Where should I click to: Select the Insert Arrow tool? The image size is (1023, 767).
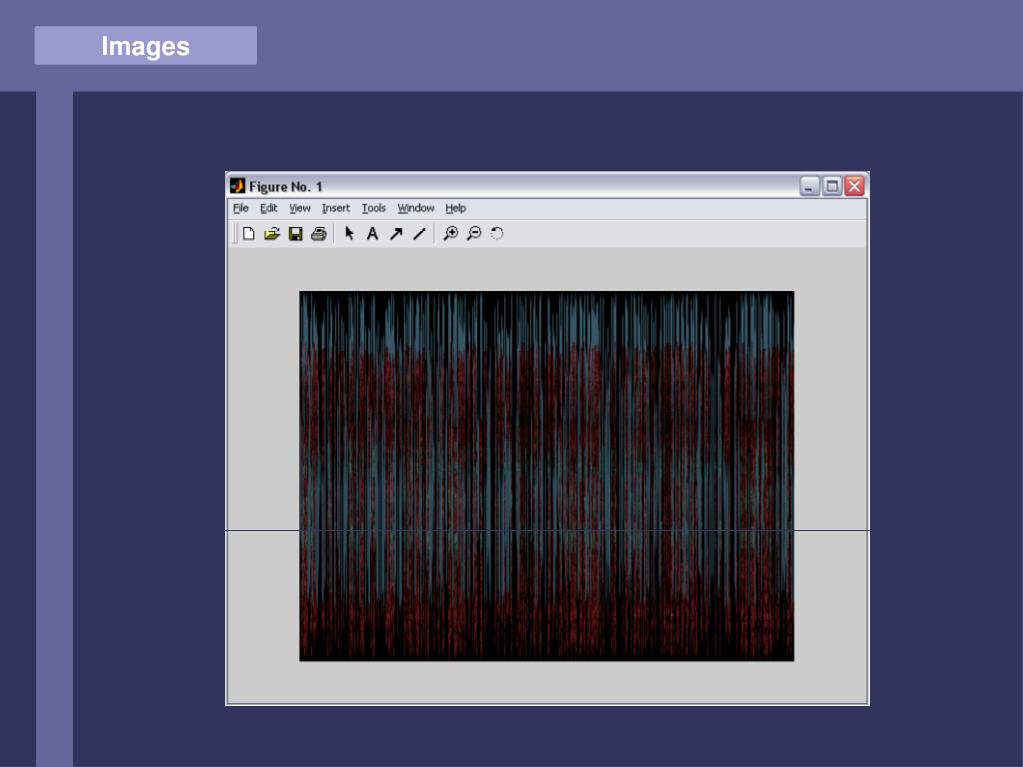point(396,233)
